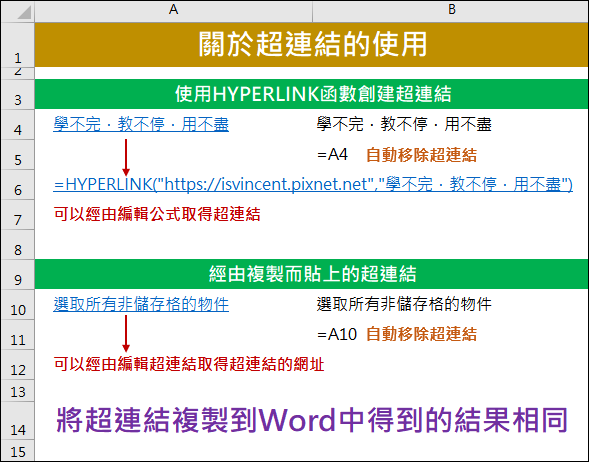Image resolution: width=589 pixels, height=462 pixels.
Task: Select row 3 header
Action: 18,94
